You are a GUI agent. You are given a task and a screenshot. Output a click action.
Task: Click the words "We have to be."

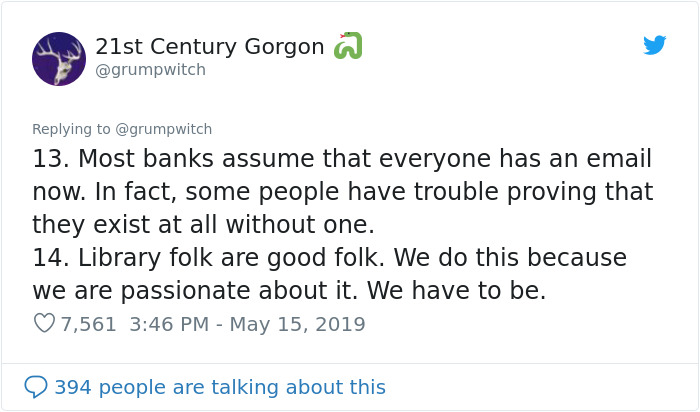pos(457,291)
